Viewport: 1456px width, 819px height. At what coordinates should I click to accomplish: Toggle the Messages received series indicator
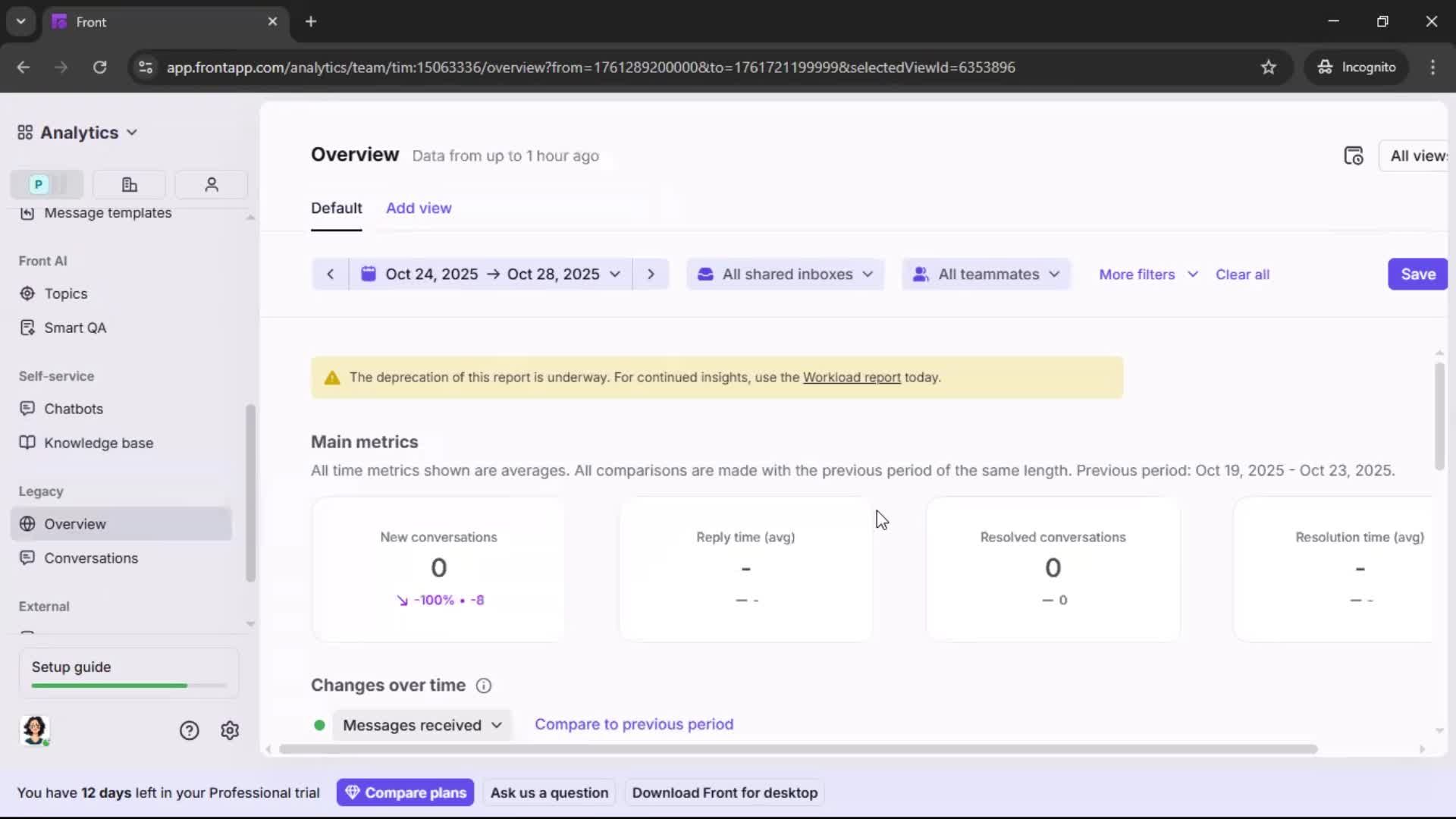(319, 725)
